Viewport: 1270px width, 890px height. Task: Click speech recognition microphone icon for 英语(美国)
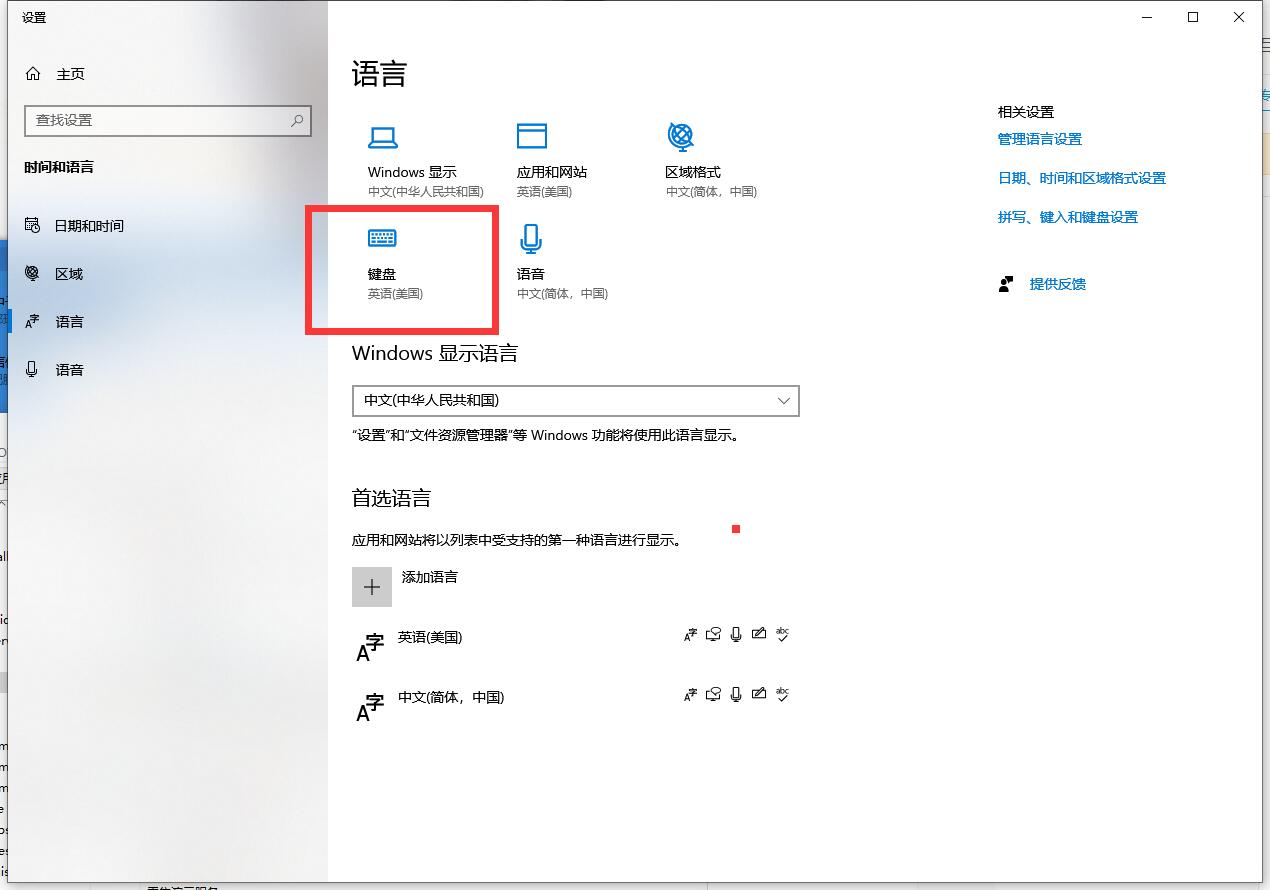(736, 634)
